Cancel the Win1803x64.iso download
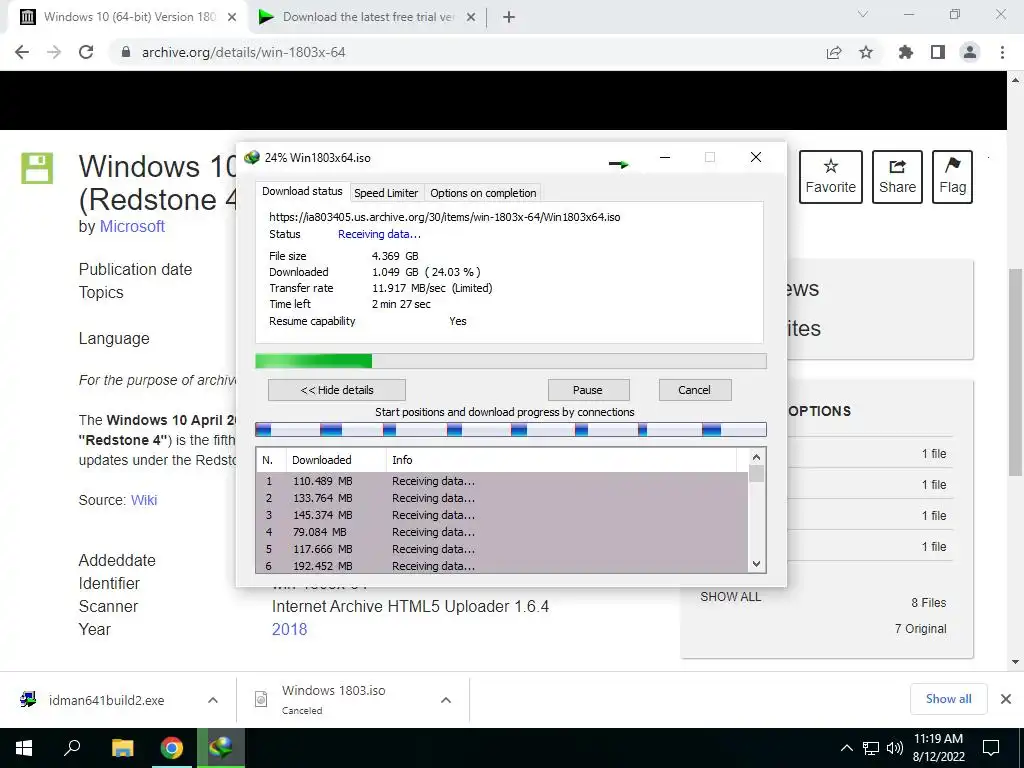1024x768 pixels. (x=694, y=390)
